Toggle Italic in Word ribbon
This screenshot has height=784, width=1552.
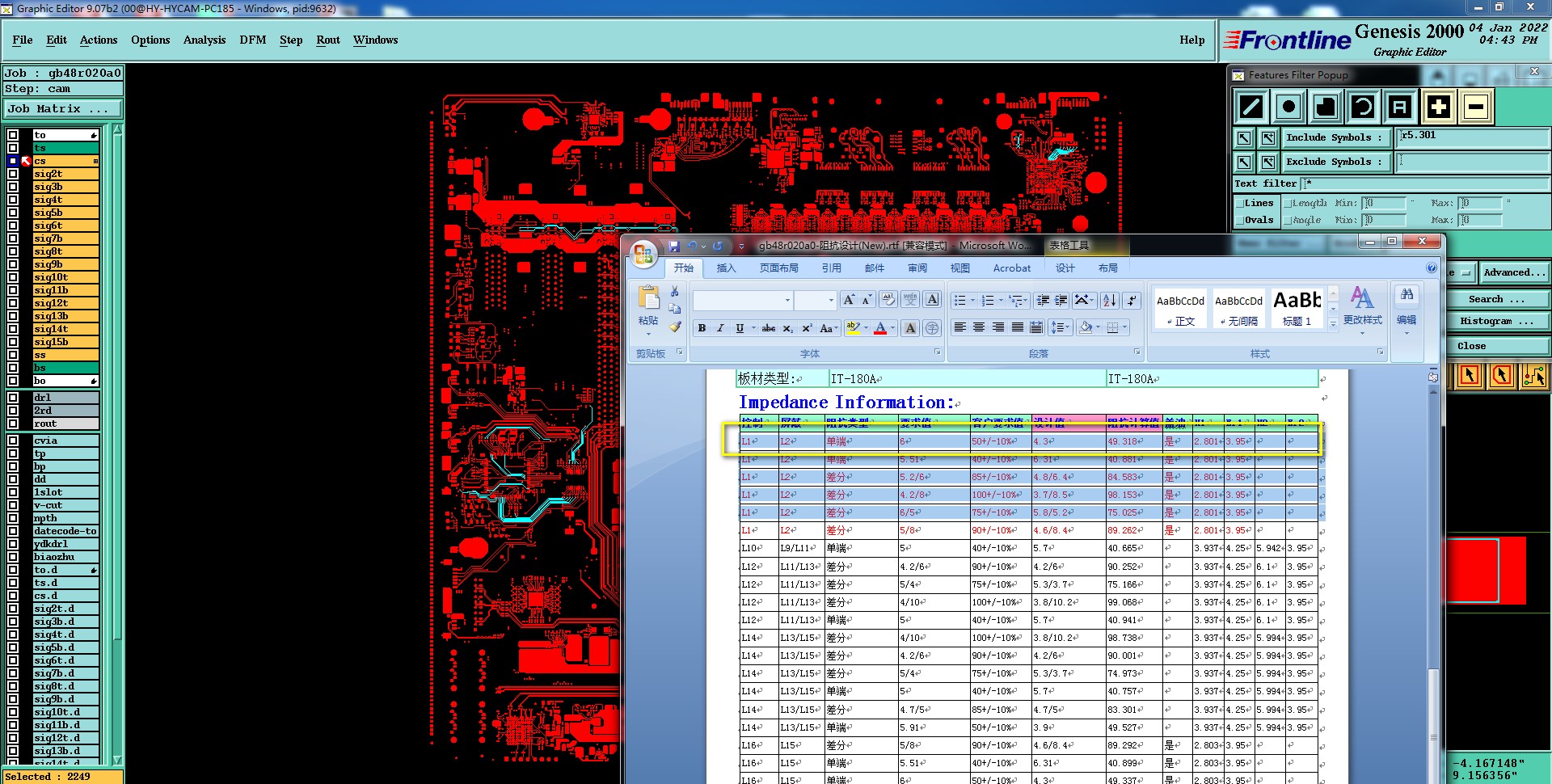click(720, 328)
